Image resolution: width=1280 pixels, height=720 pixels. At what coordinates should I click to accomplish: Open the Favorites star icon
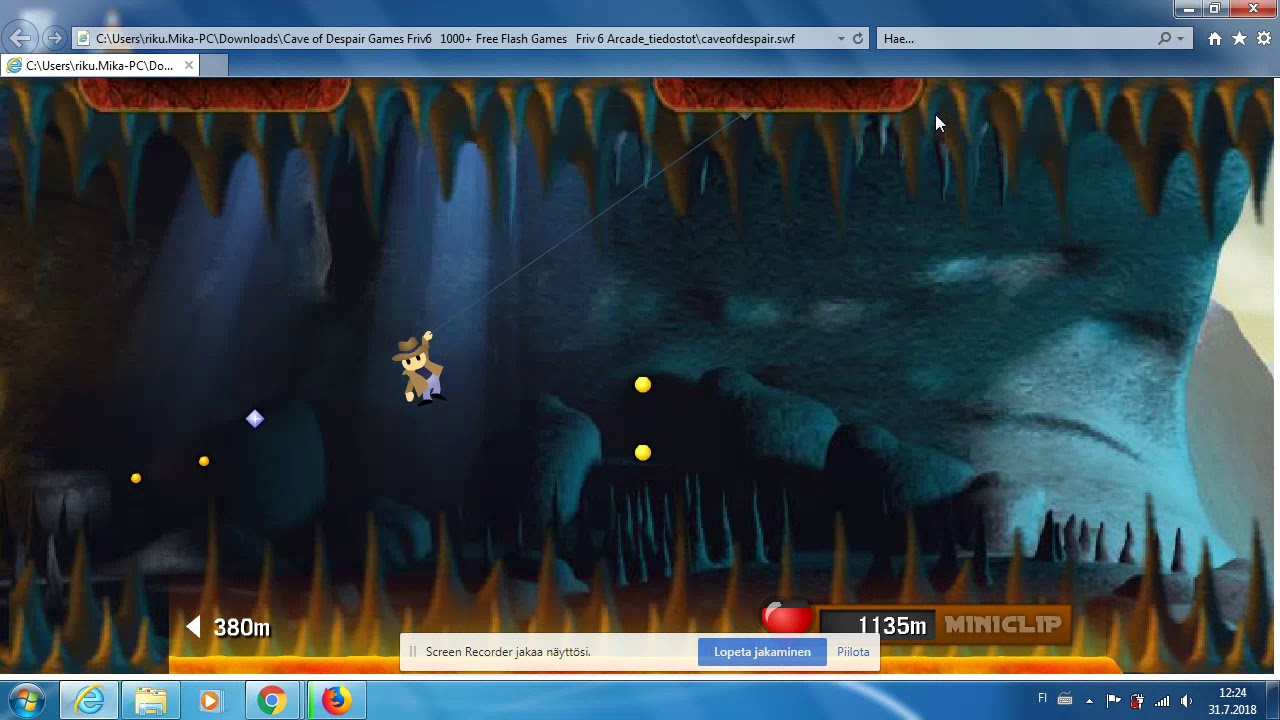[1239, 39]
